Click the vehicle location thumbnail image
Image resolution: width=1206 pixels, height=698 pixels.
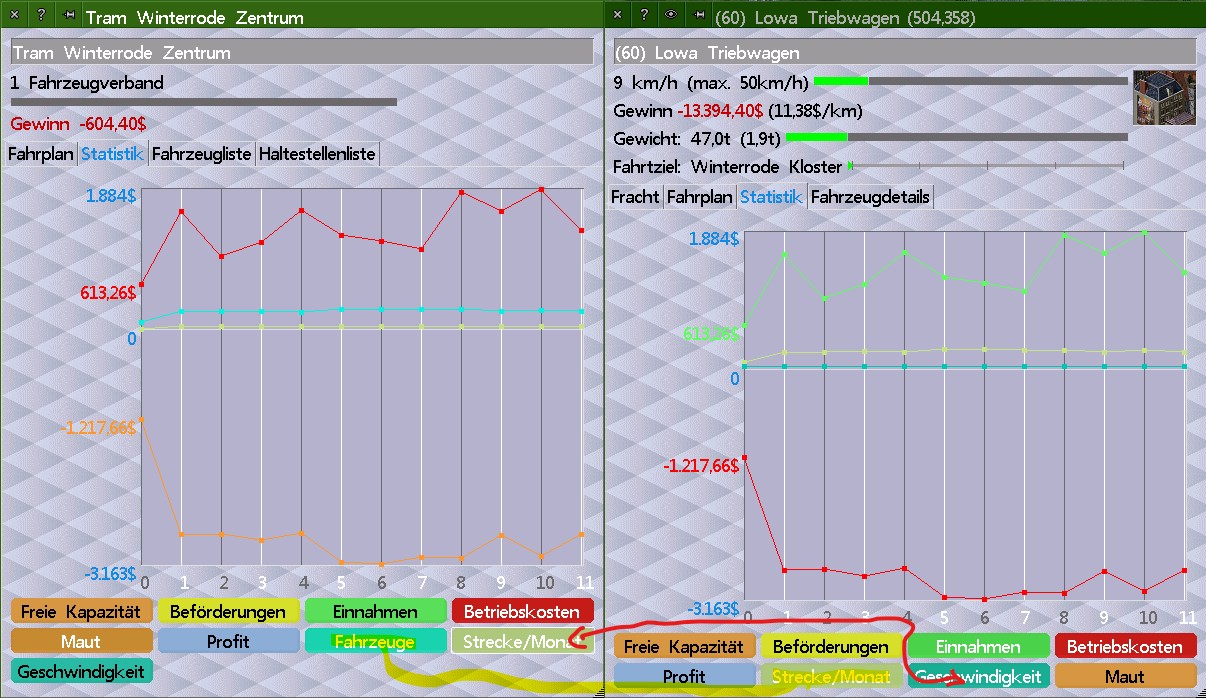coord(1164,97)
